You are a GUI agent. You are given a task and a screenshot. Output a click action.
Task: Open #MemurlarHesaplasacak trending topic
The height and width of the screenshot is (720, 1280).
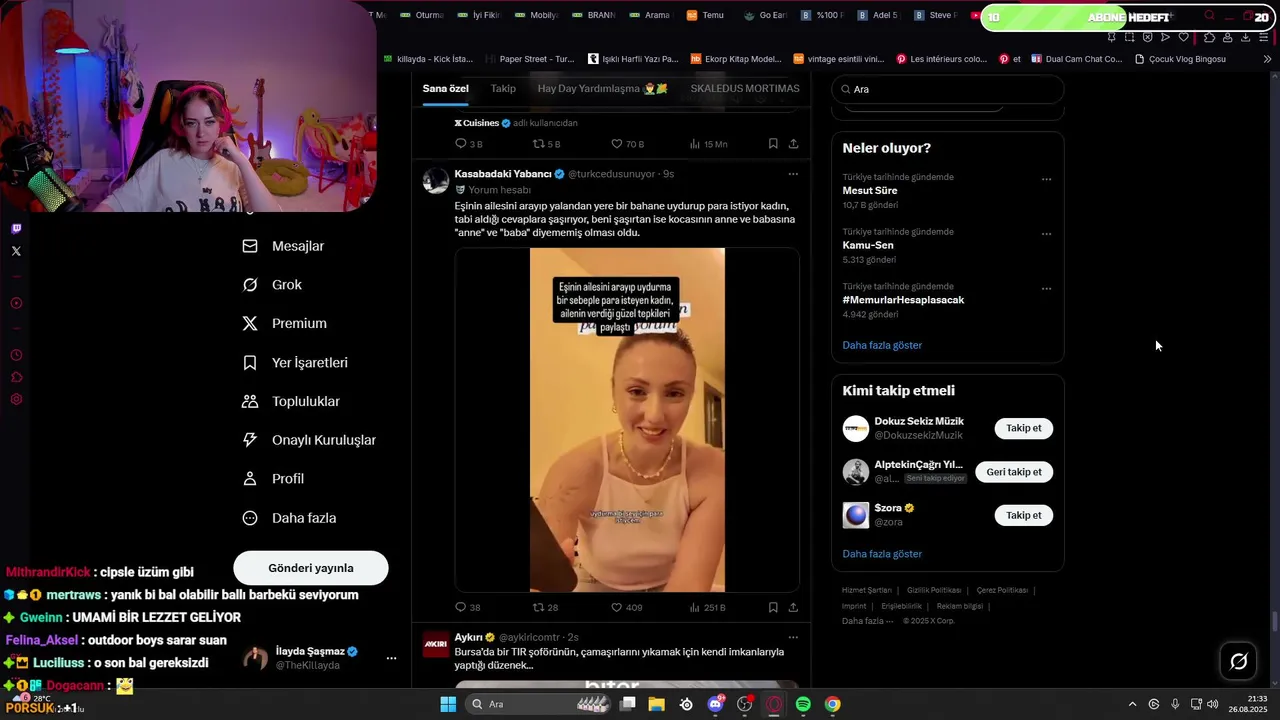903,300
